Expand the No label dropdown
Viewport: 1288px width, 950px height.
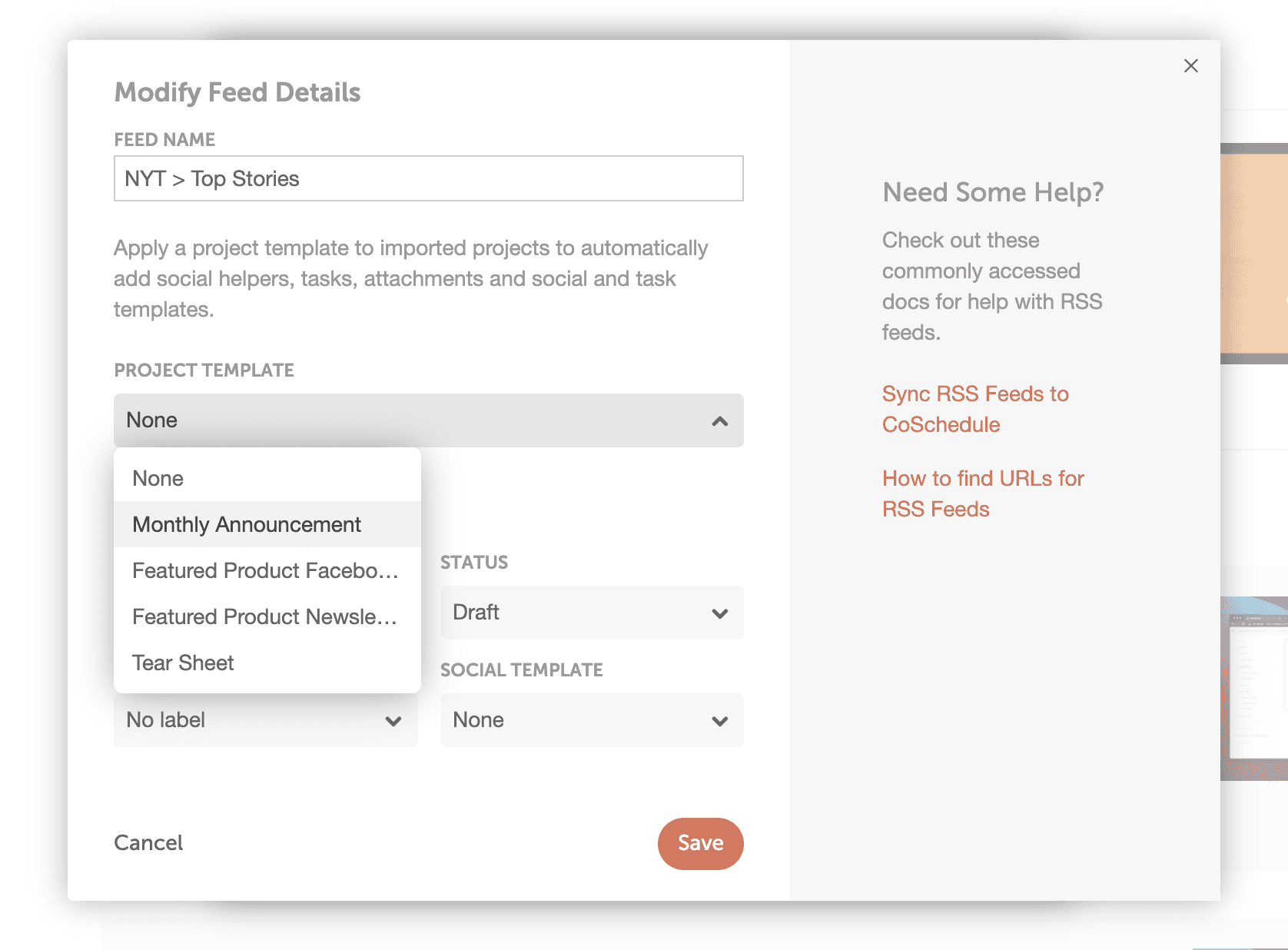tap(265, 720)
